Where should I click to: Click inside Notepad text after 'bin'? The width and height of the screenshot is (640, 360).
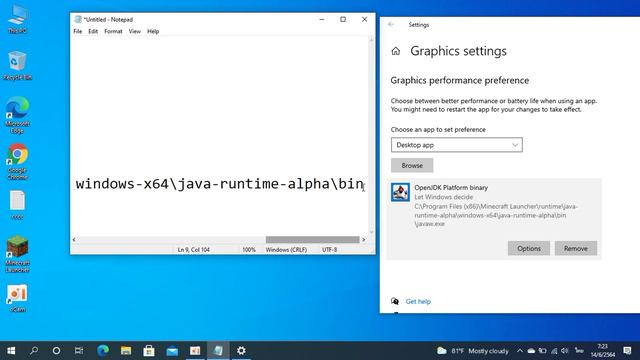pos(364,184)
